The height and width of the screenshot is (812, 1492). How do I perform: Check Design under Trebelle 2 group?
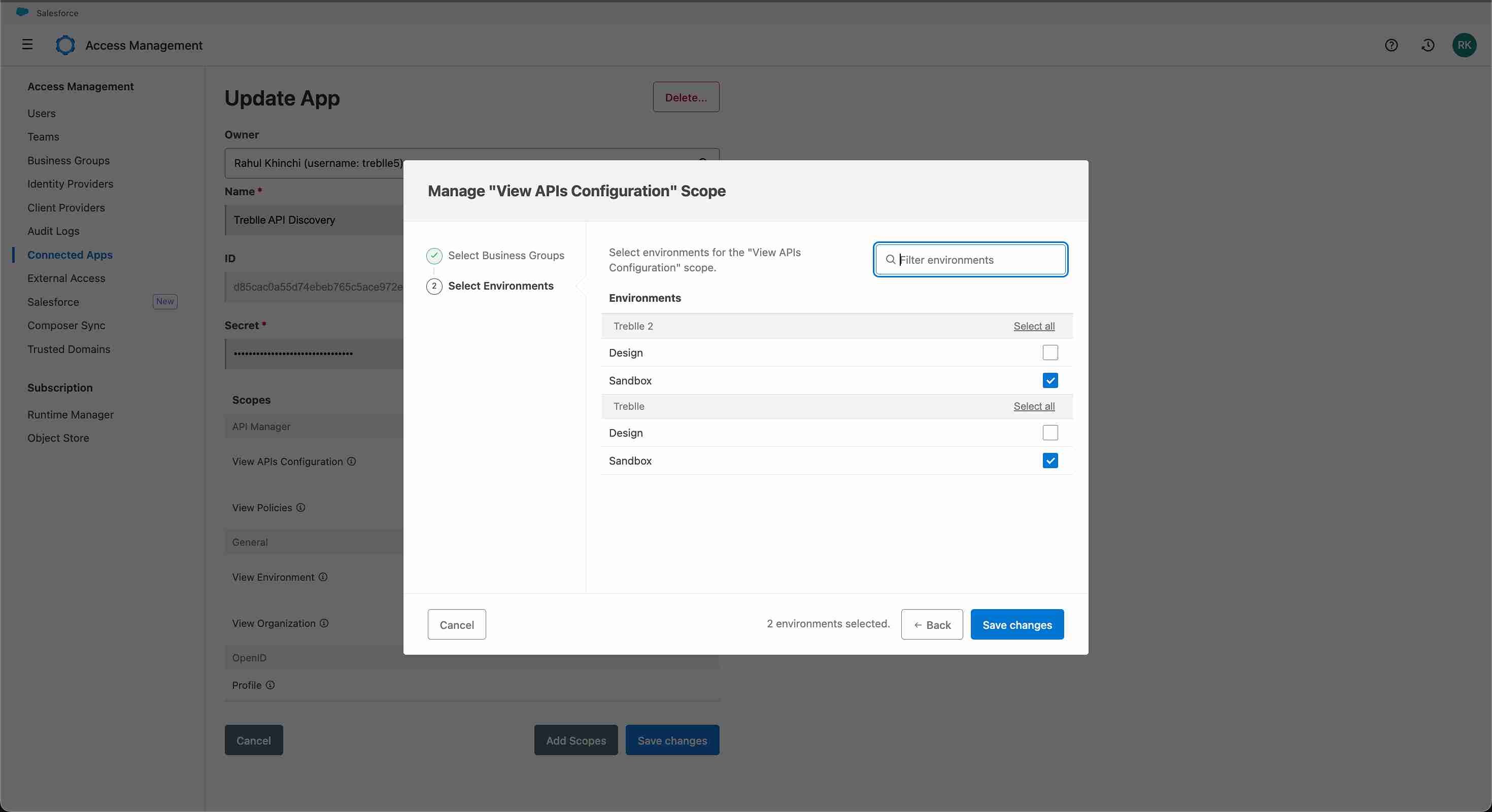1049,352
